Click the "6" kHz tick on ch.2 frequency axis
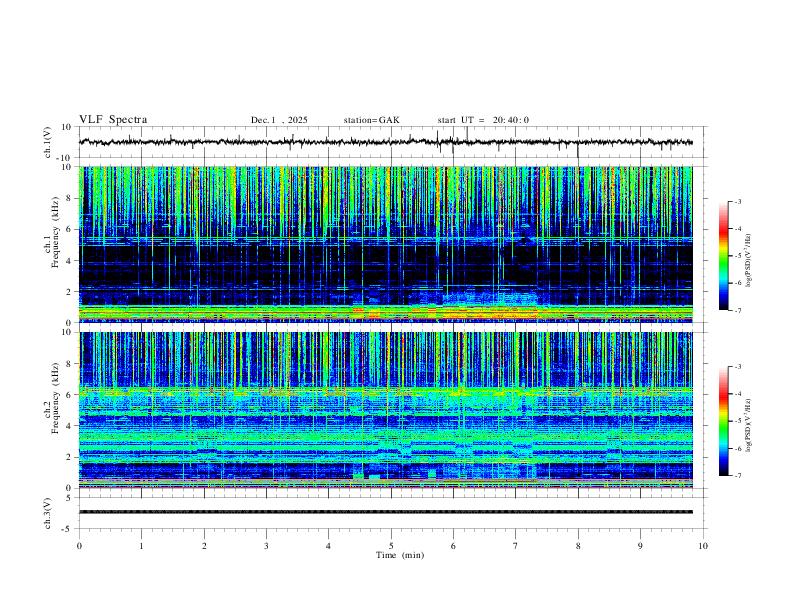The height and width of the screenshot is (612, 792). click(x=70, y=394)
